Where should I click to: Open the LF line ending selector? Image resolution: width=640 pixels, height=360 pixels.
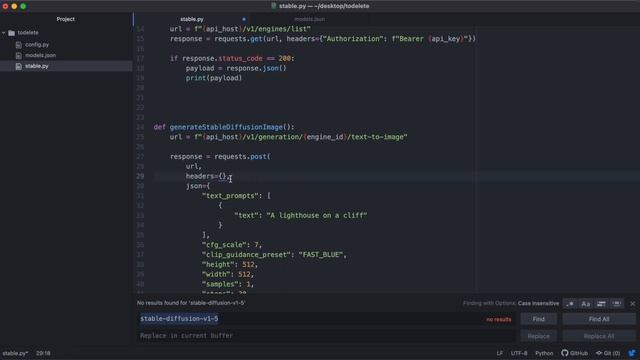point(500,353)
